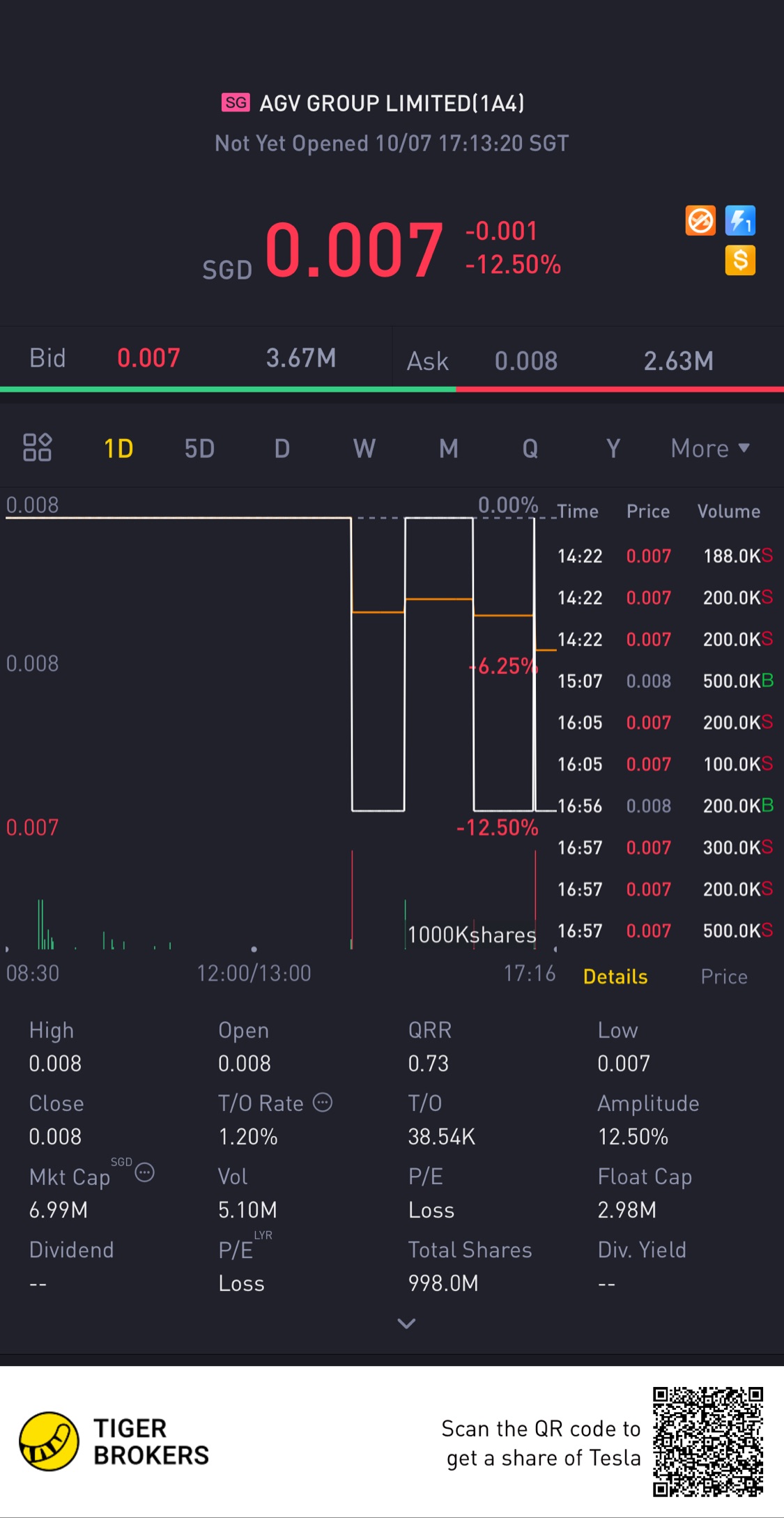This screenshot has width=784, height=1518.
Task: Expand more stock details chevron
Action: coord(406,1323)
